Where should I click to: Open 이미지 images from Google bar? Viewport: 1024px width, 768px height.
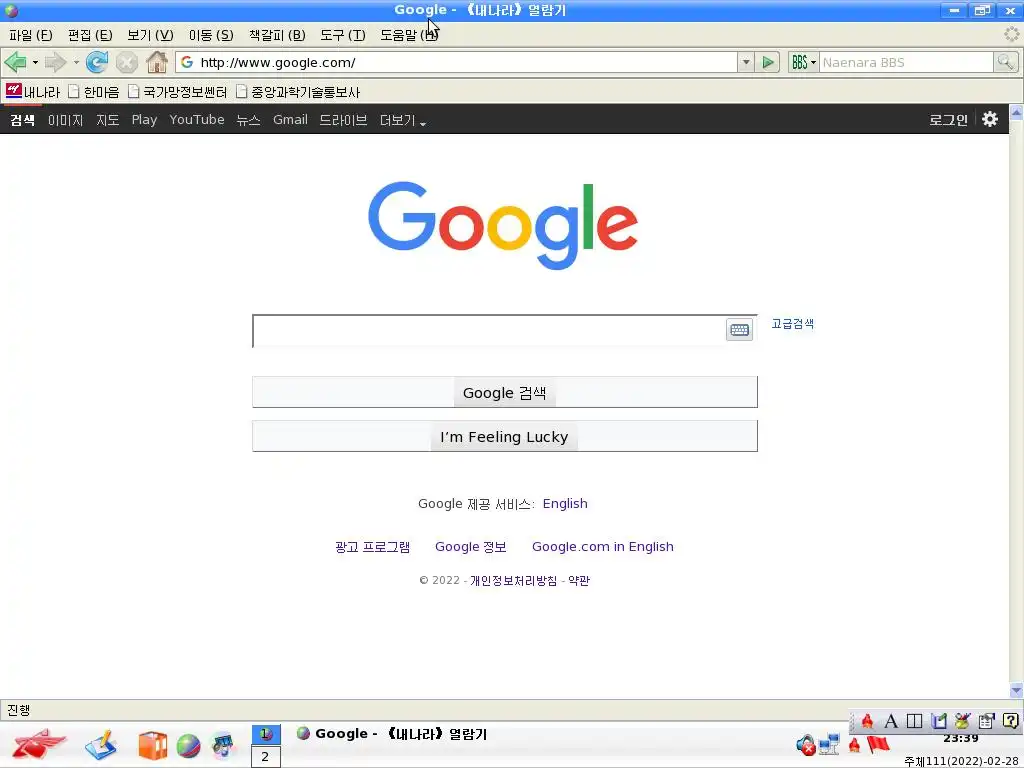pos(65,120)
